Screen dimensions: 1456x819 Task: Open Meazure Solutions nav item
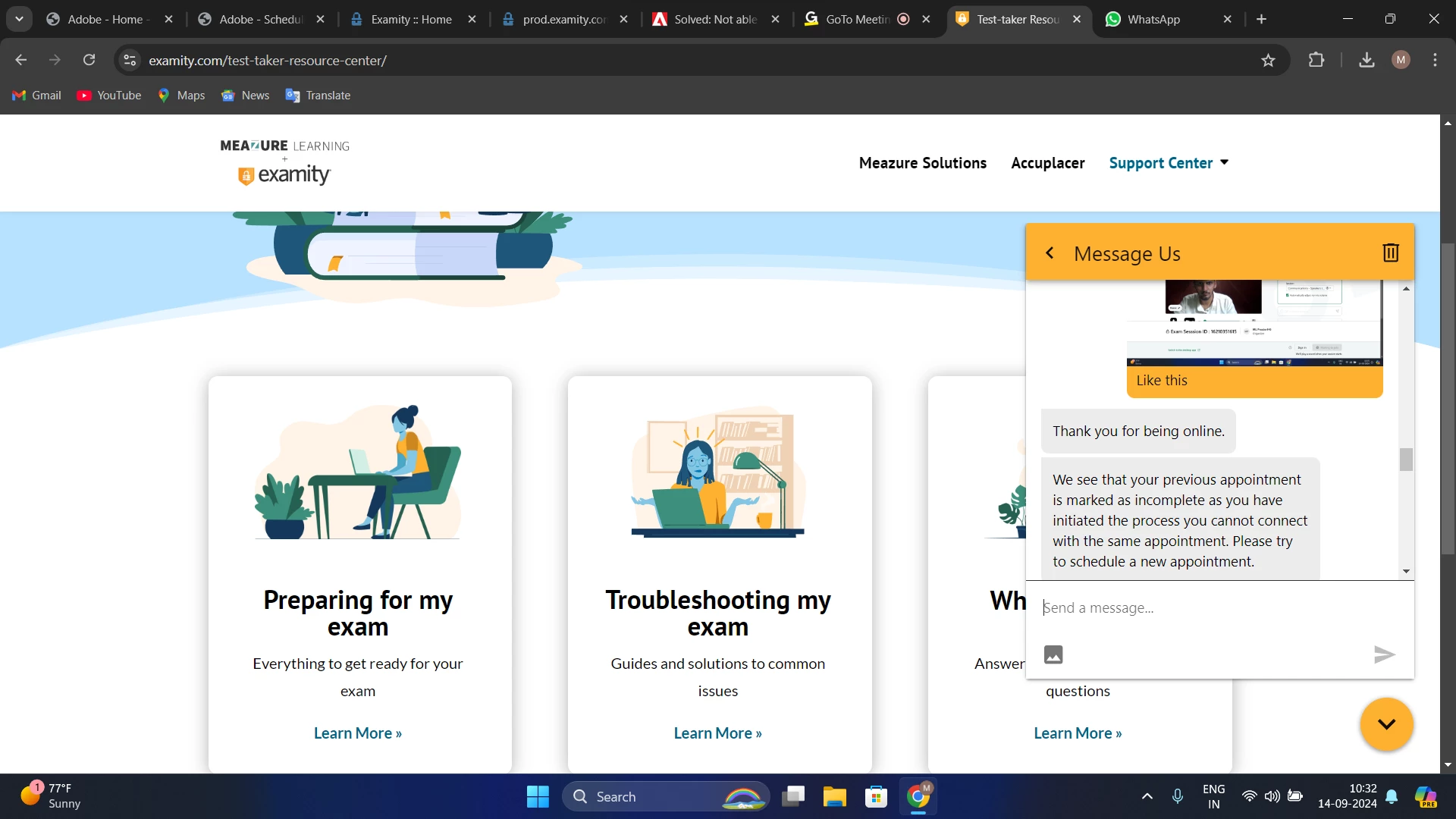point(922,163)
